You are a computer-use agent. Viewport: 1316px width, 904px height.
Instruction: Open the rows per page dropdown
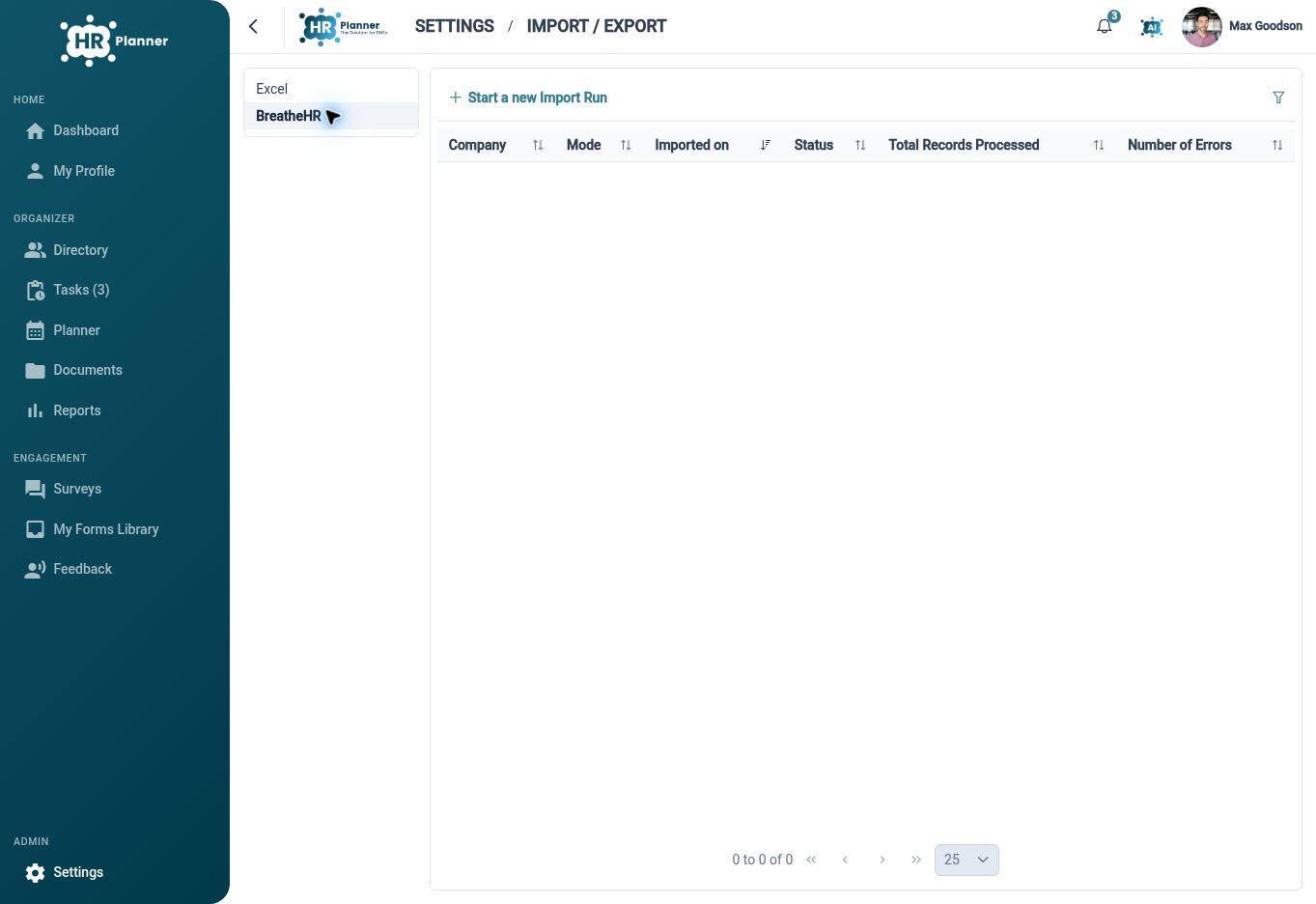[966, 860]
